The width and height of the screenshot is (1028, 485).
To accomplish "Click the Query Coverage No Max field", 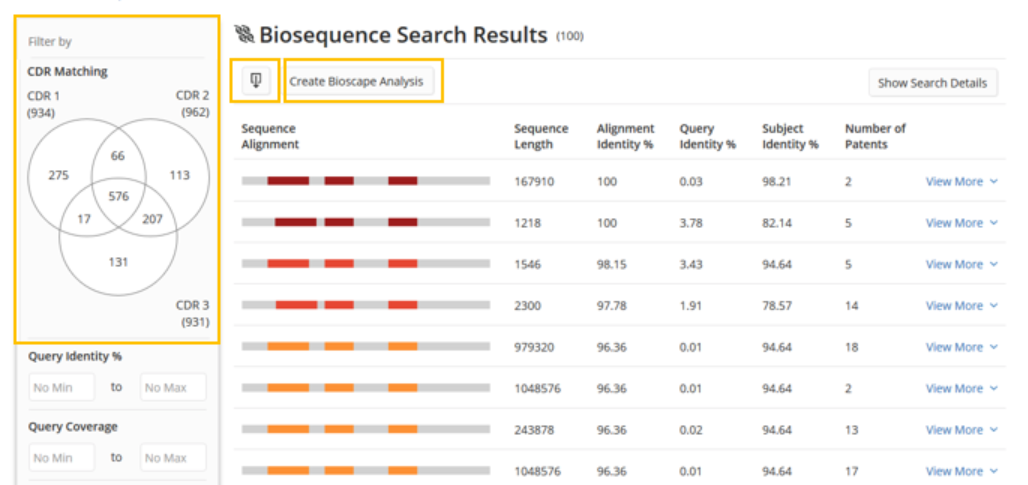I will [173, 457].
